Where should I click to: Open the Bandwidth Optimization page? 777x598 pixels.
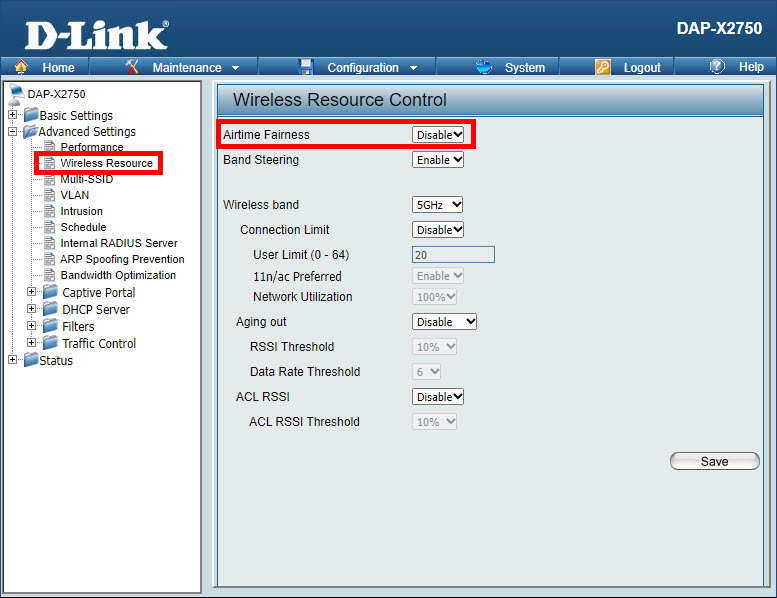click(117, 275)
